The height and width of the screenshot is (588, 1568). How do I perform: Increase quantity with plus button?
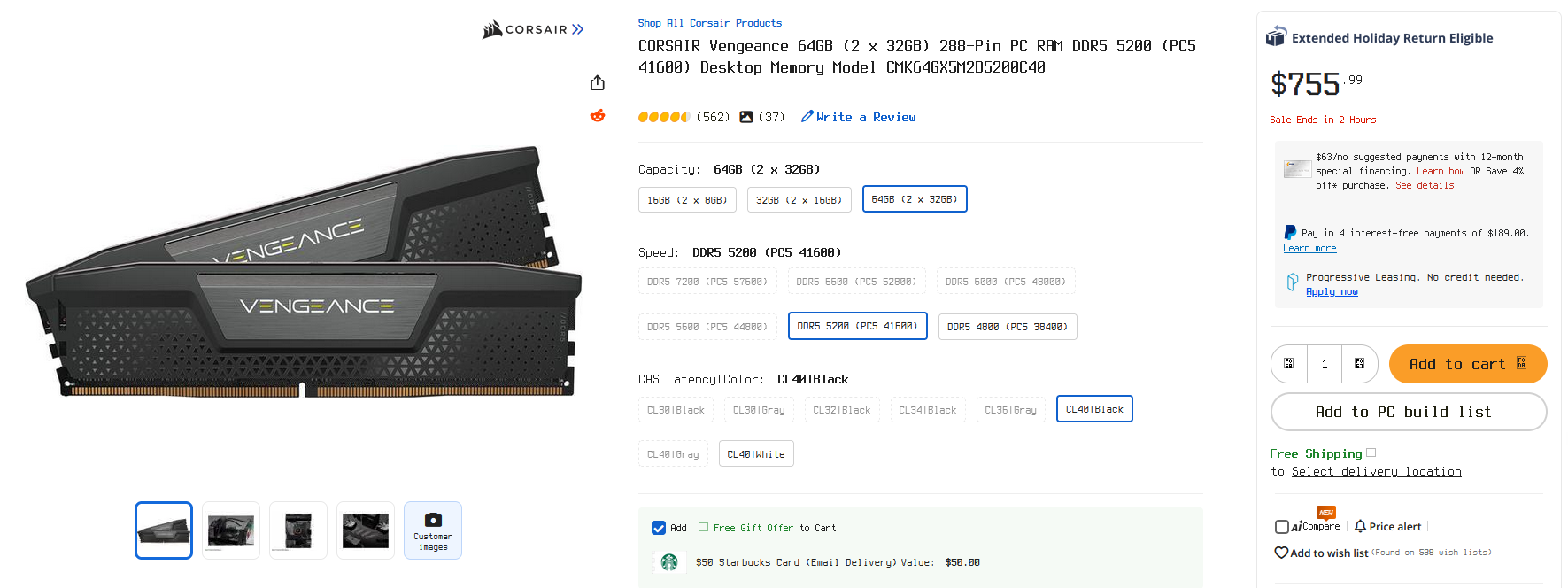point(1360,364)
